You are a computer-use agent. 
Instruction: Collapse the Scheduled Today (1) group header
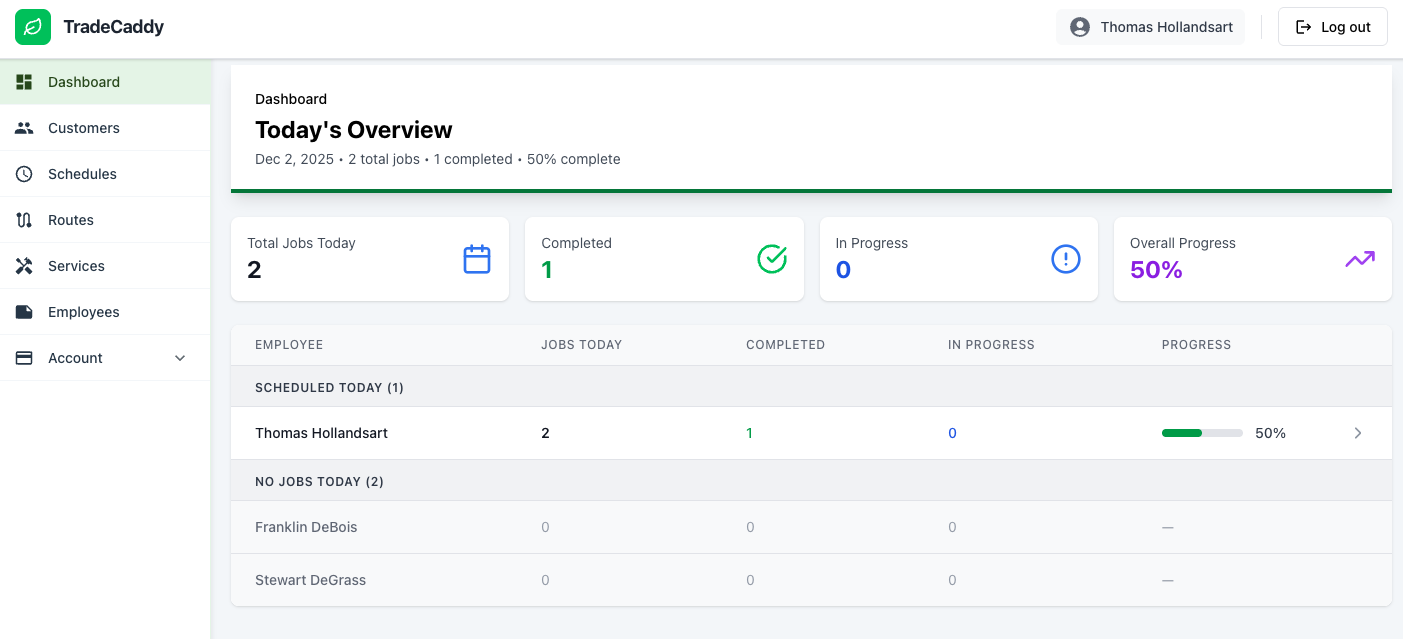(329, 387)
